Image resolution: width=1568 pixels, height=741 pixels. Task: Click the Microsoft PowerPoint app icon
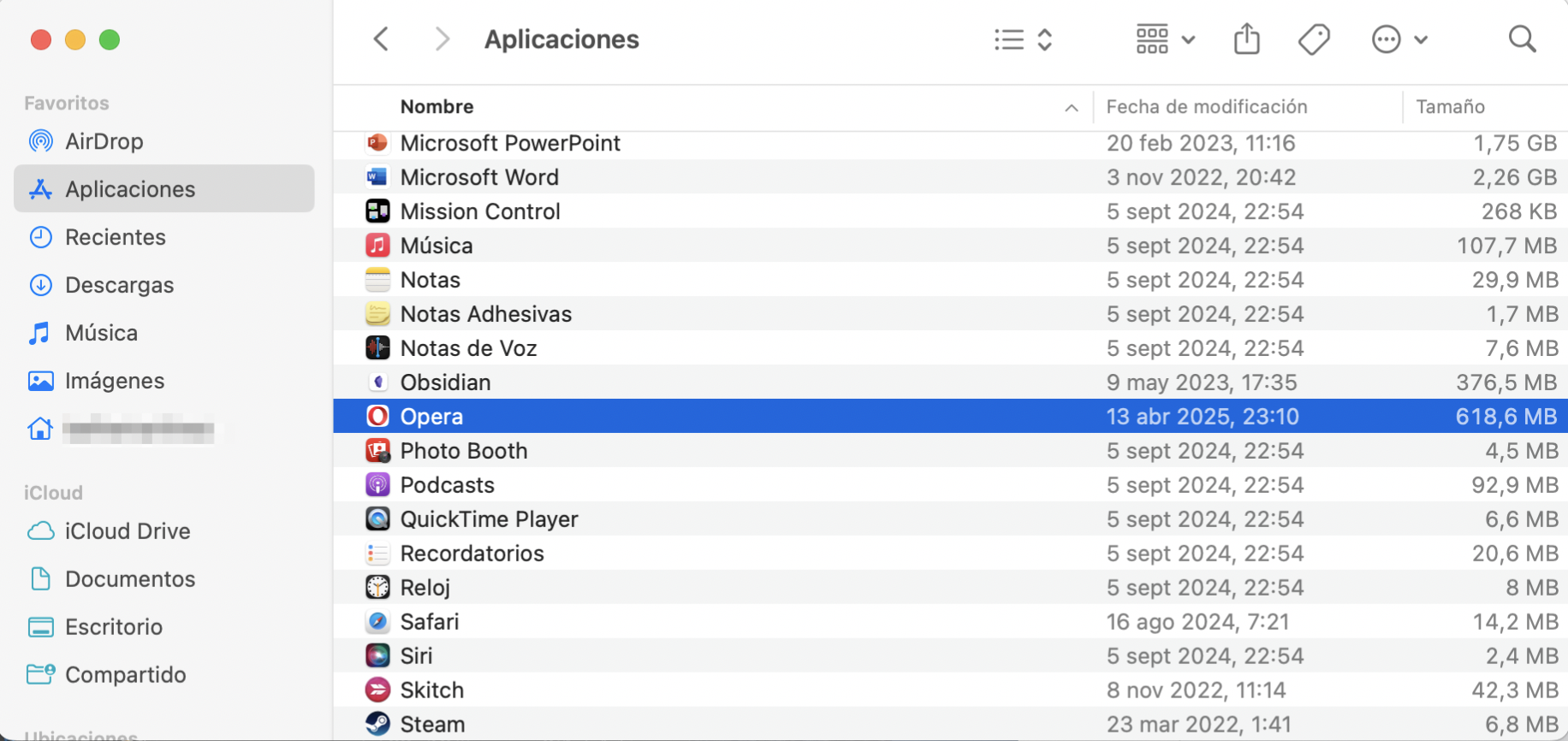pyautogui.click(x=377, y=142)
